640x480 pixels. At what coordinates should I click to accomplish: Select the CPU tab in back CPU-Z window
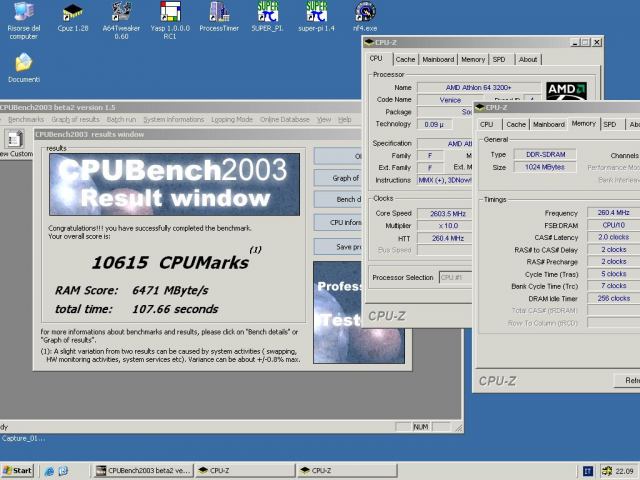click(x=376, y=59)
